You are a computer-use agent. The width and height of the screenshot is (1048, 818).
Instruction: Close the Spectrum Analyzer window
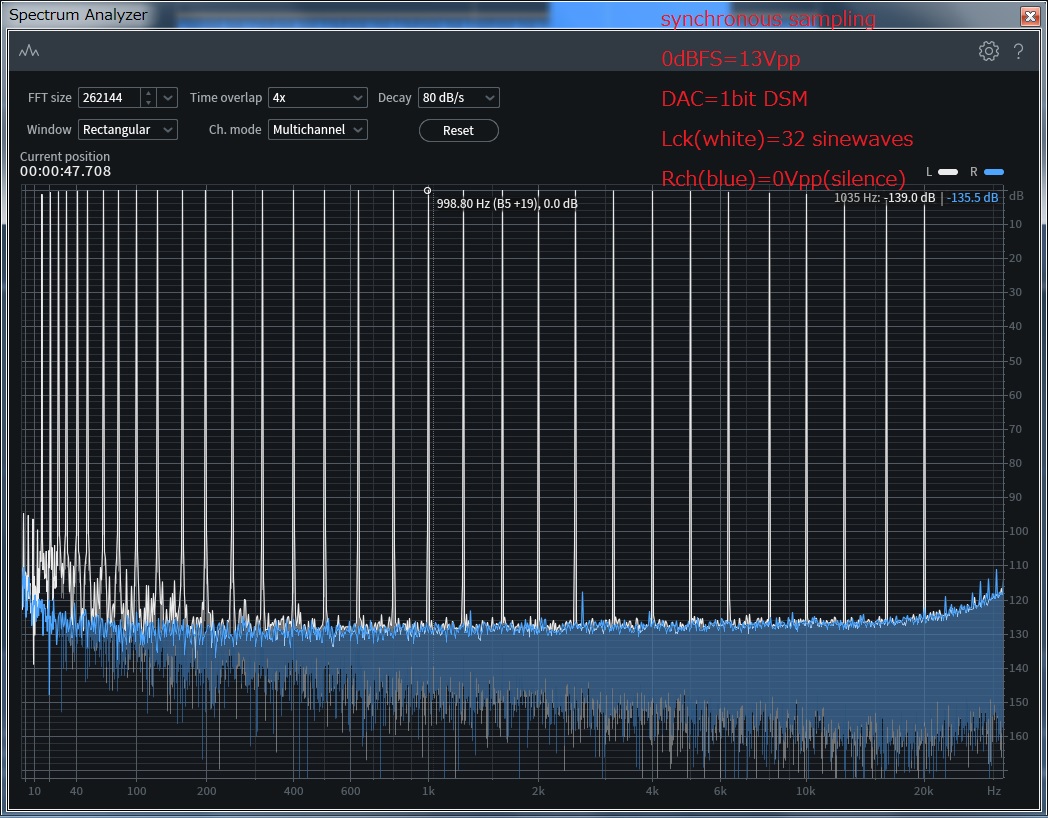coord(1030,16)
